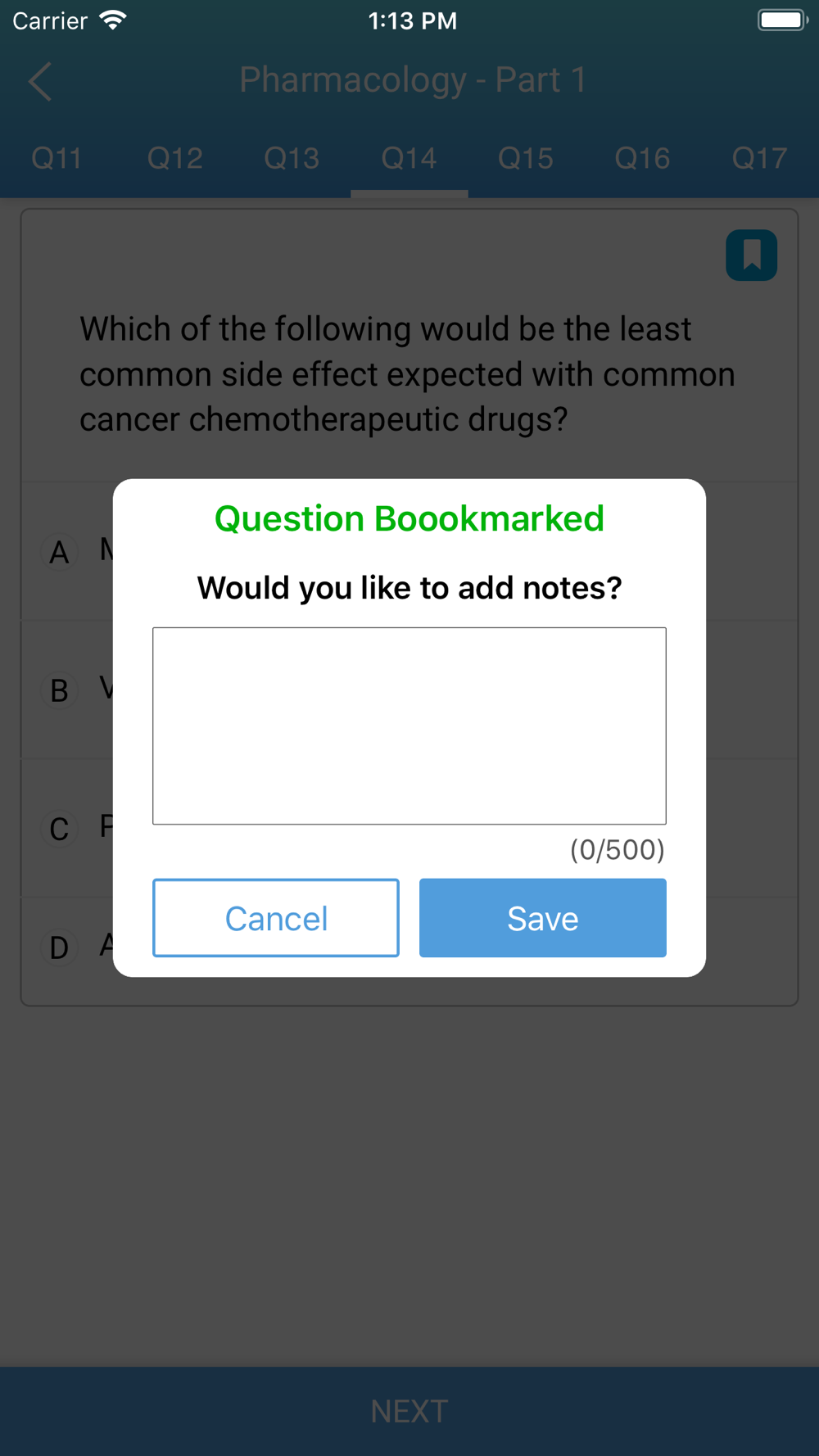Switch to the Q11 tab

(x=57, y=158)
